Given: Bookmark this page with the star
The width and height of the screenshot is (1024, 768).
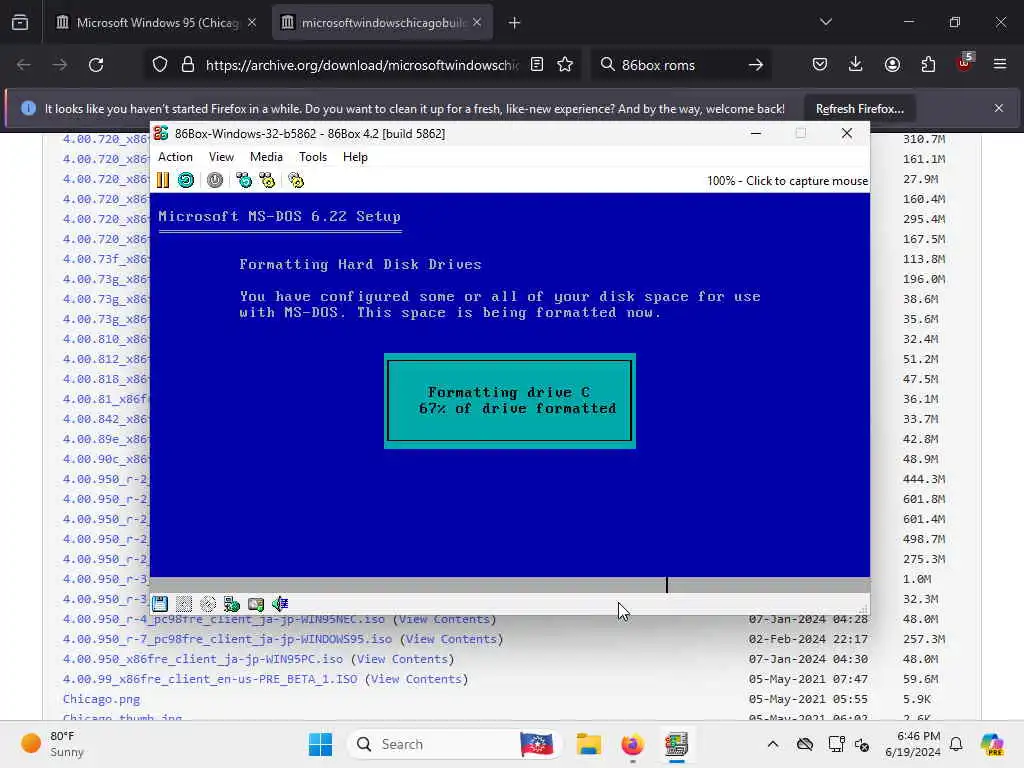Looking at the screenshot, I should (x=566, y=65).
